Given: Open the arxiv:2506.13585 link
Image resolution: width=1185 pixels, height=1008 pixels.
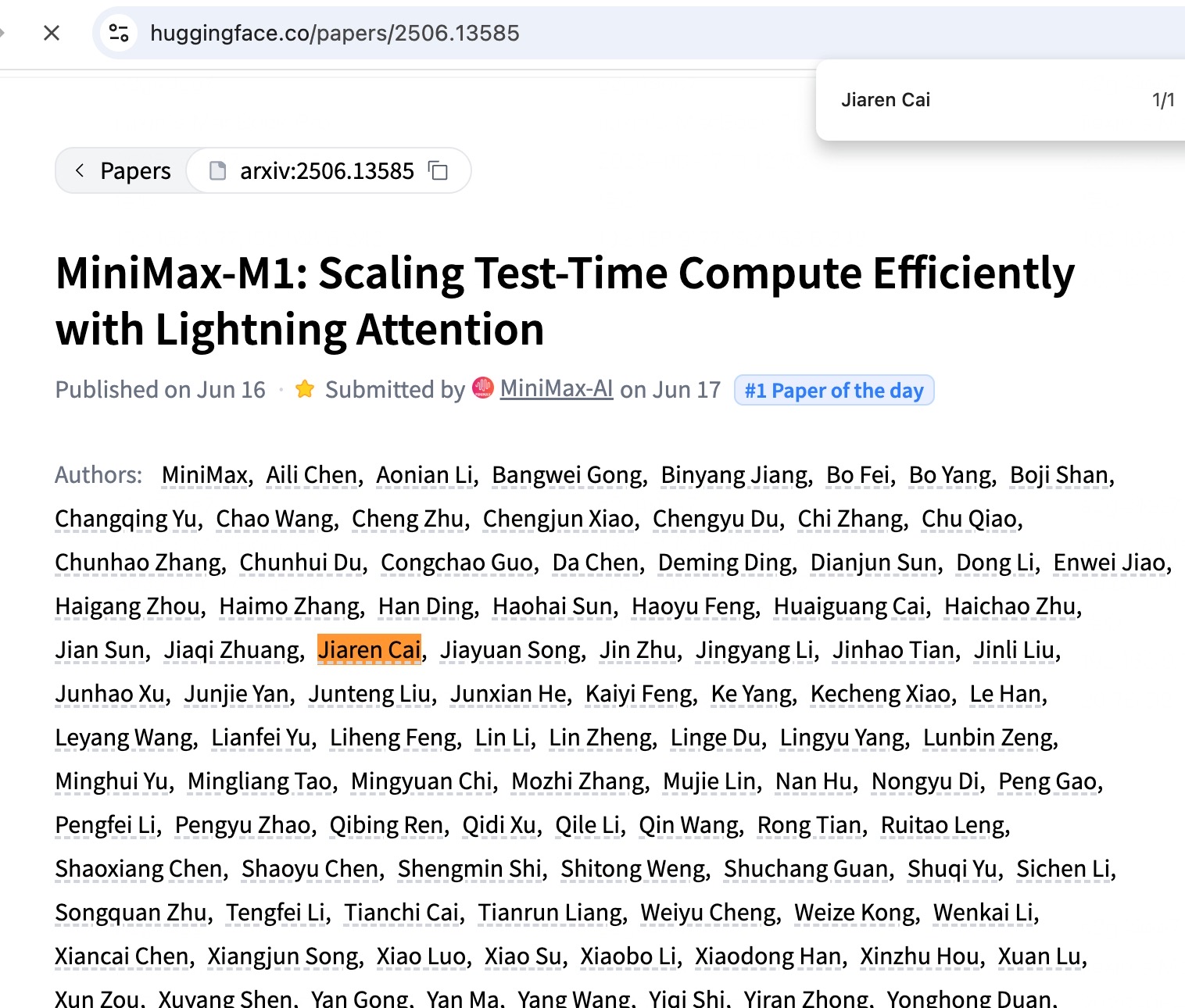Looking at the screenshot, I should coord(327,170).
